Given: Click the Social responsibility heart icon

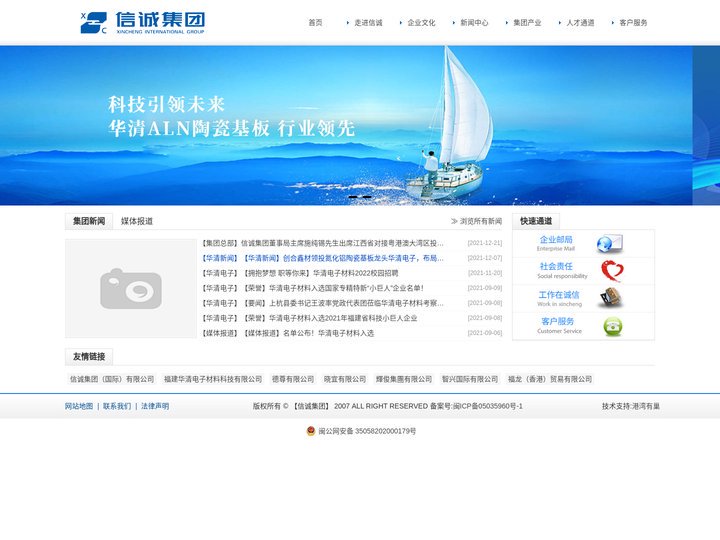Looking at the screenshot, I should tap(613, 271).
